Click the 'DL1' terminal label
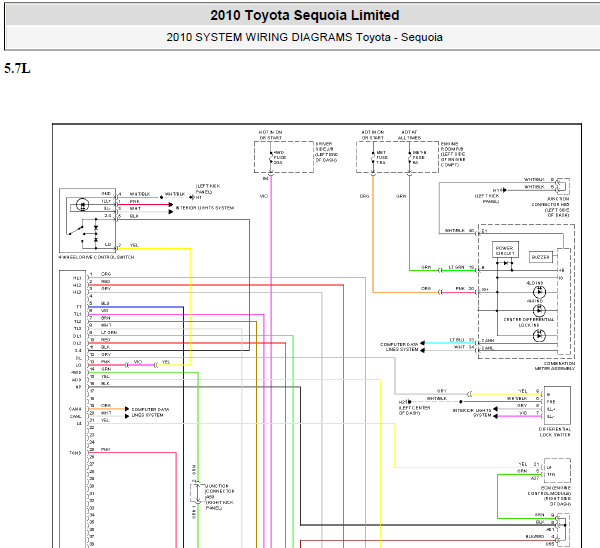 pyautogui.click(x=77, y=336)
